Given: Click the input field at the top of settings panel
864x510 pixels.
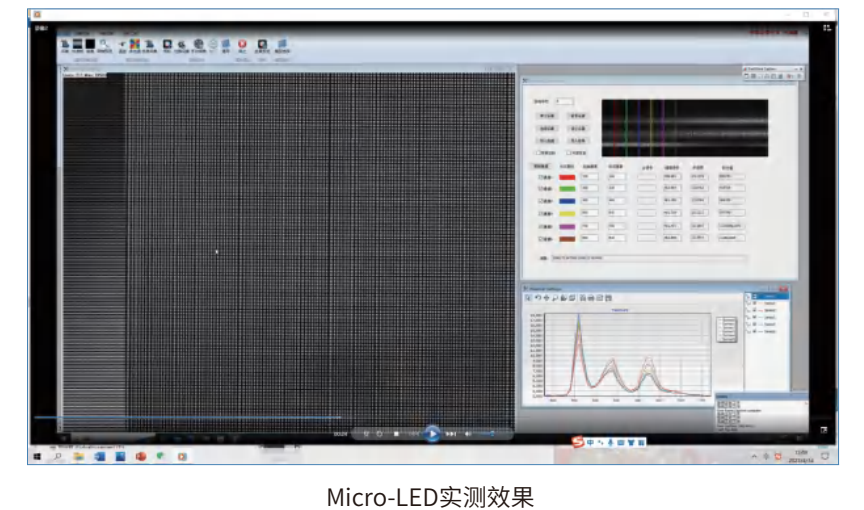Looking at the screenshot, I should [x=563, y=101].
